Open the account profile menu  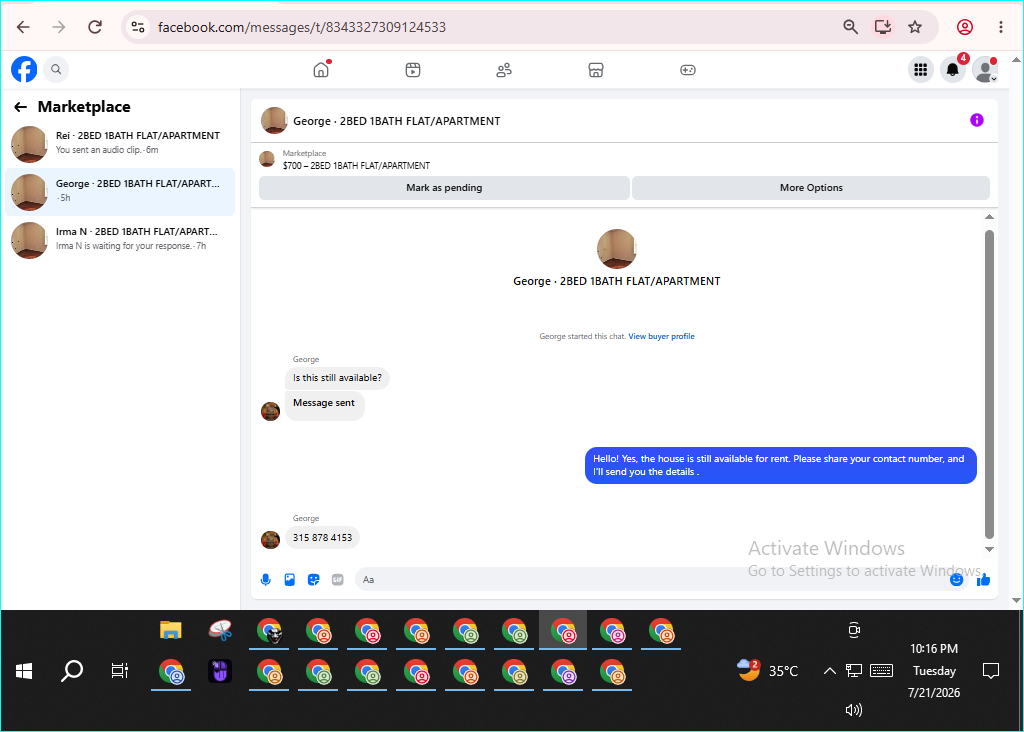[x=985, y=69]
